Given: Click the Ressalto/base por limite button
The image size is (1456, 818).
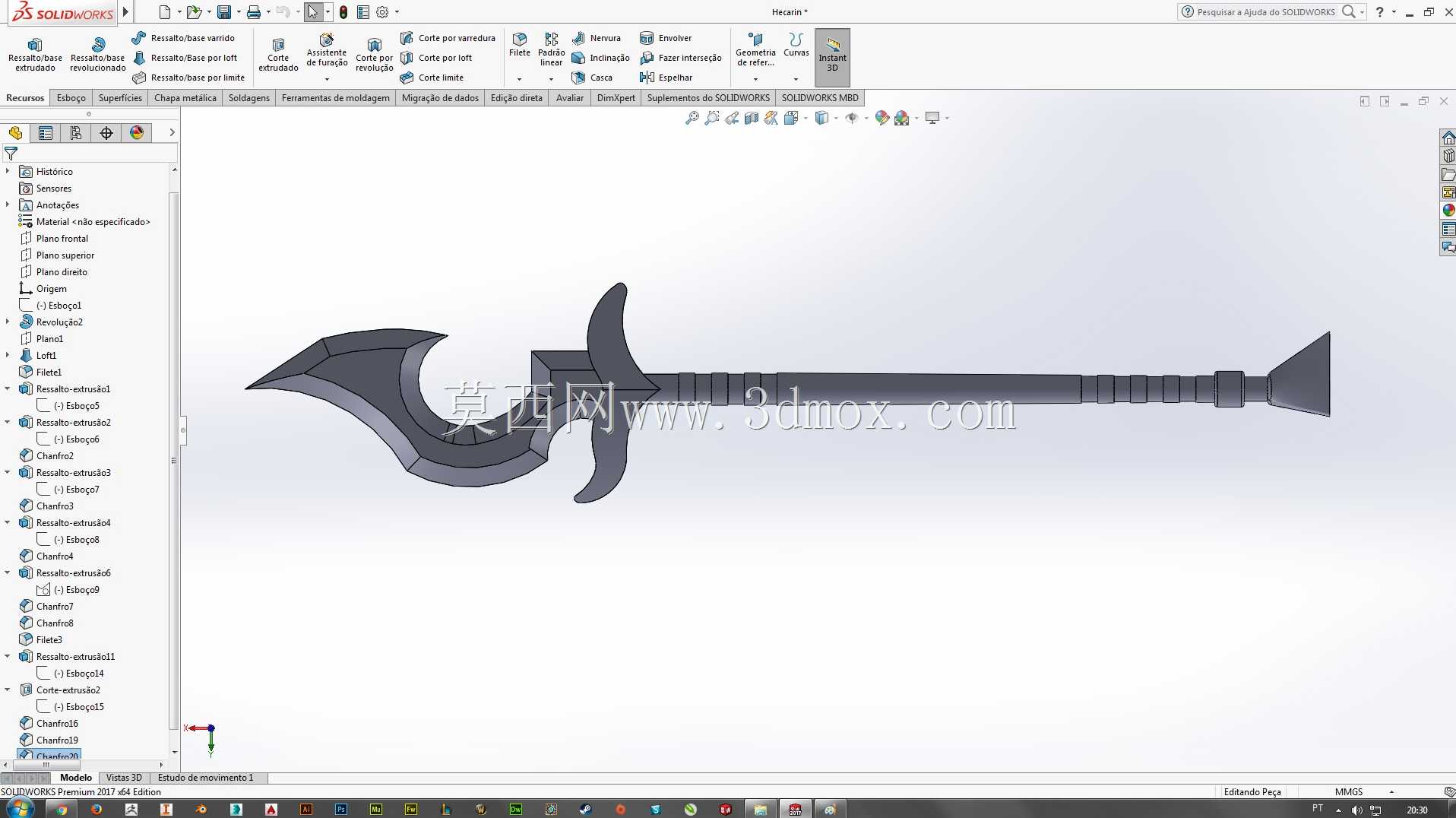Looking at the screenshot, I should pos(188,78).
